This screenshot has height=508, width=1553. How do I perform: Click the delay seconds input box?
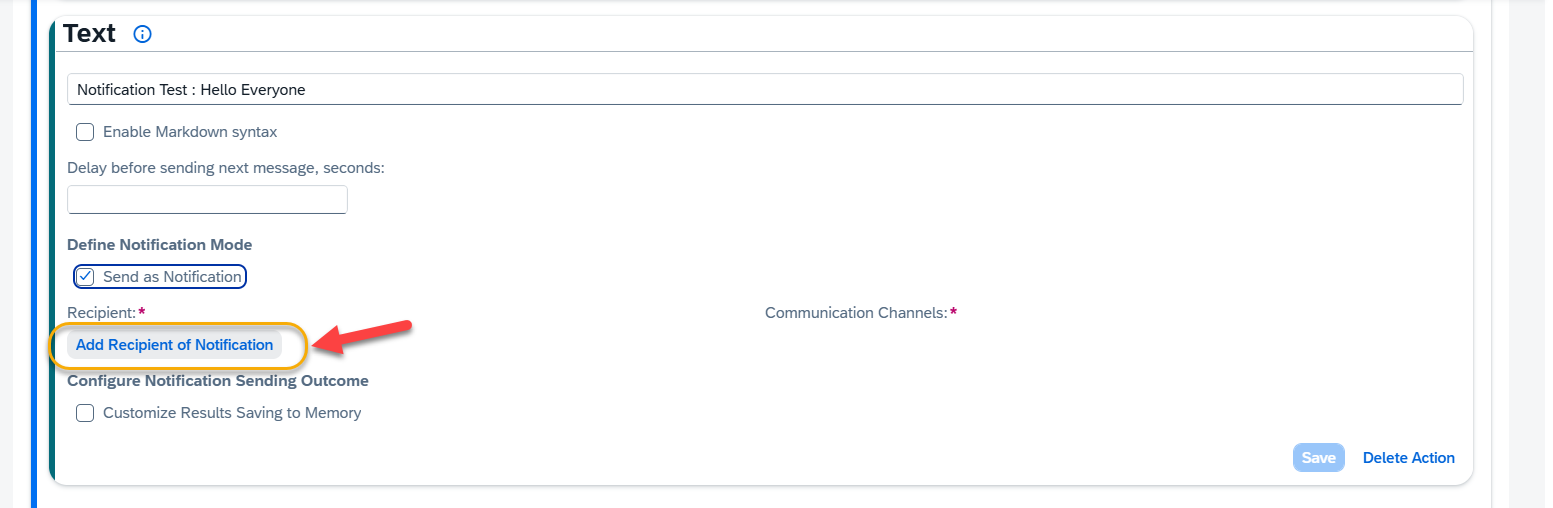207,200
